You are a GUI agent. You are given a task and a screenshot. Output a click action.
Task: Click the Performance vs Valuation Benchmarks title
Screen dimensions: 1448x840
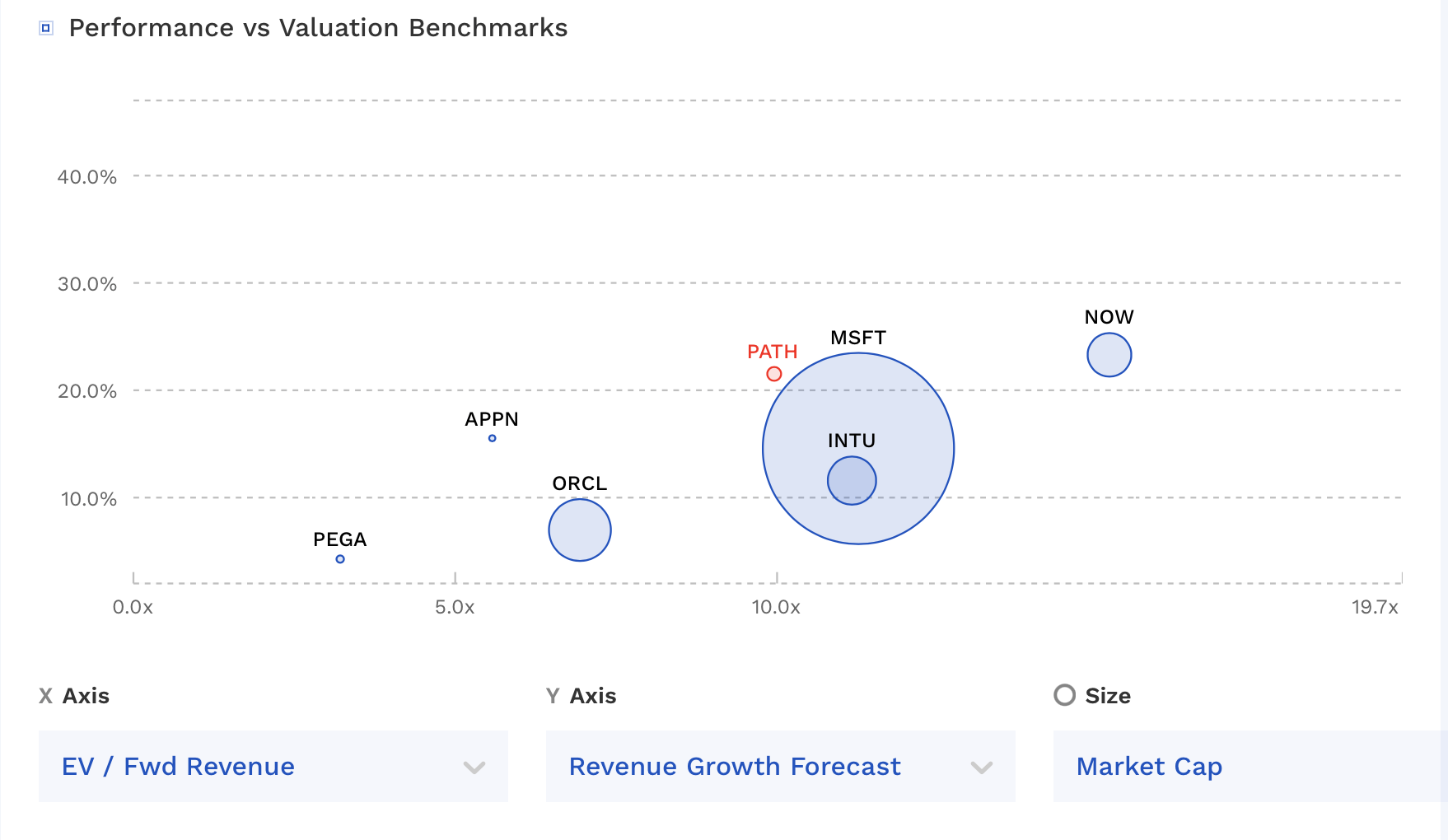[x=318, y=28]
